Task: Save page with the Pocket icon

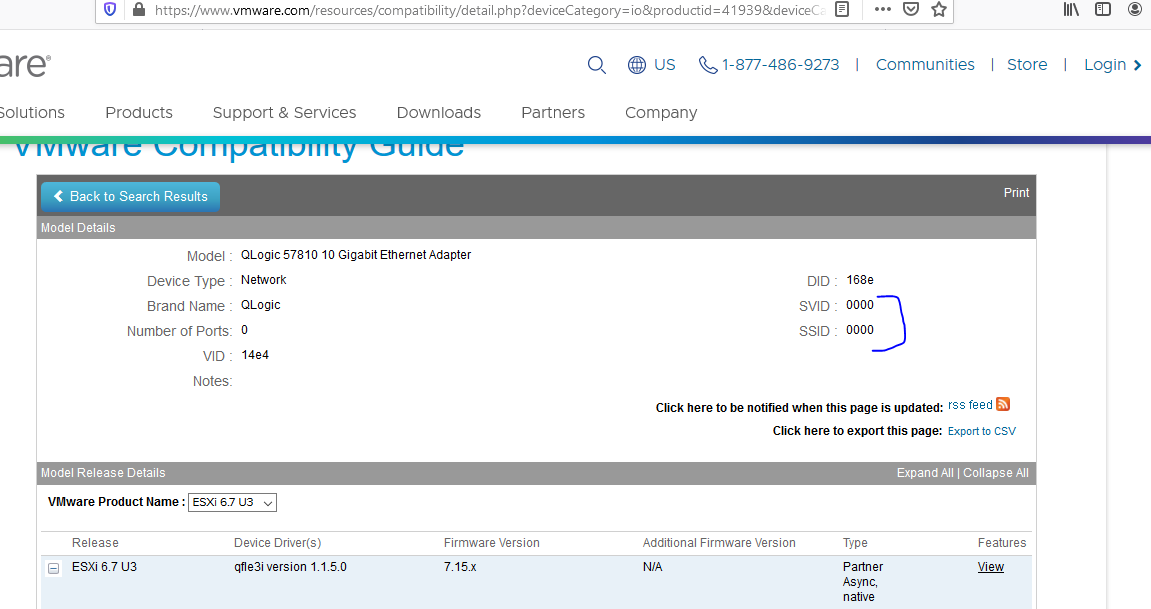Action: pos(910,9)
